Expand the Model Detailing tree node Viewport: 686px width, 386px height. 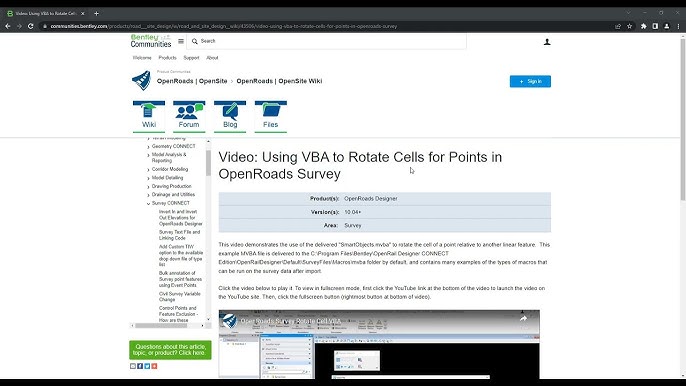tap(148, 179)
